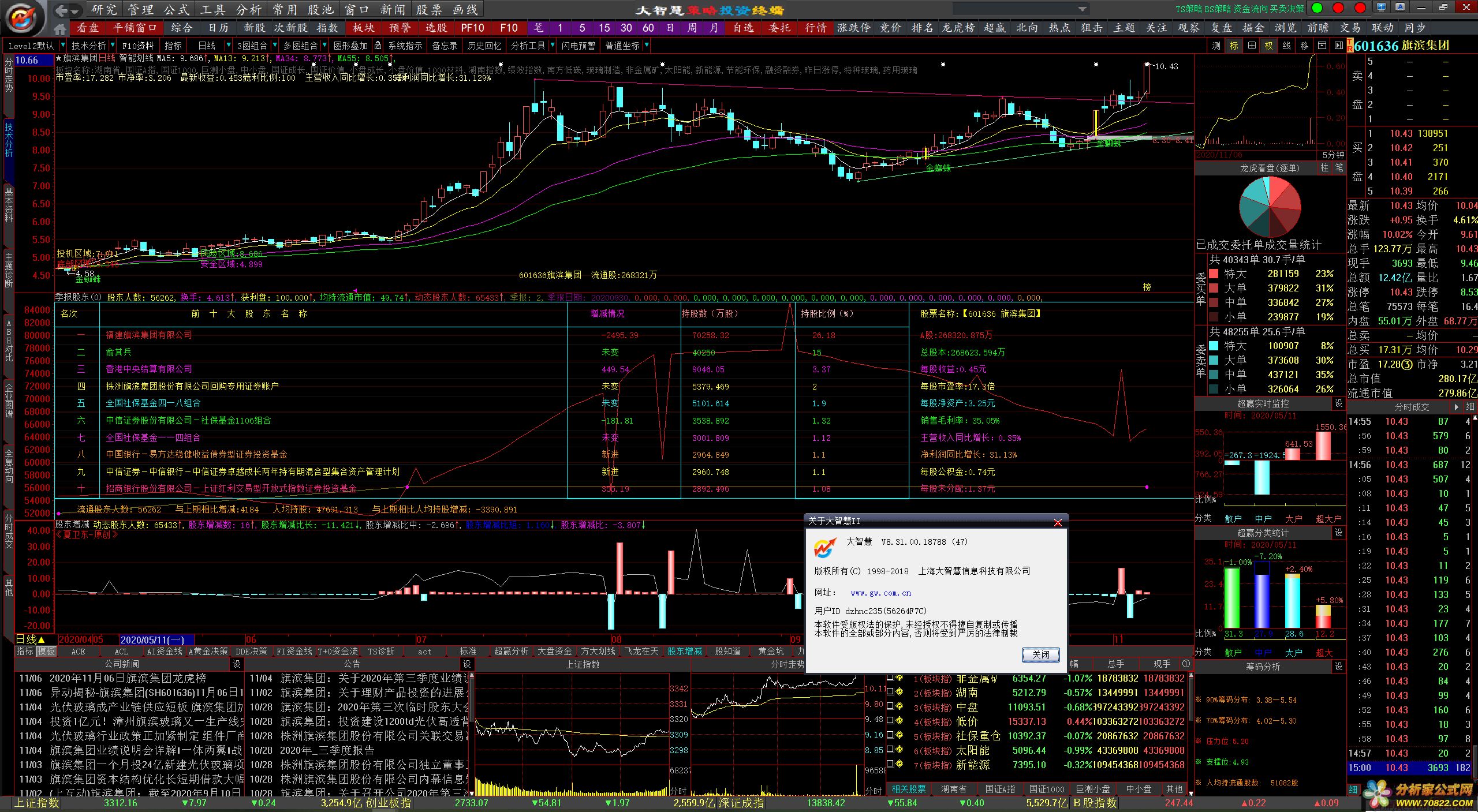Select the 湖南省 related sector tab
Image resolution: width=1478 pixels, height=812 pixels.
(x=953, y=789)
